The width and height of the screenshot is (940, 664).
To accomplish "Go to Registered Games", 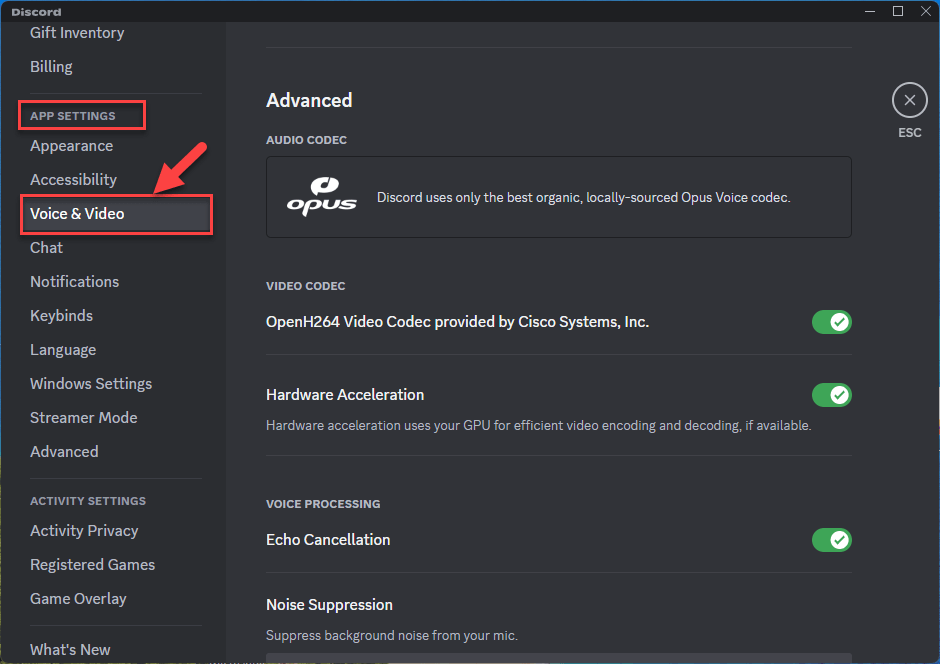I will 92,565.
